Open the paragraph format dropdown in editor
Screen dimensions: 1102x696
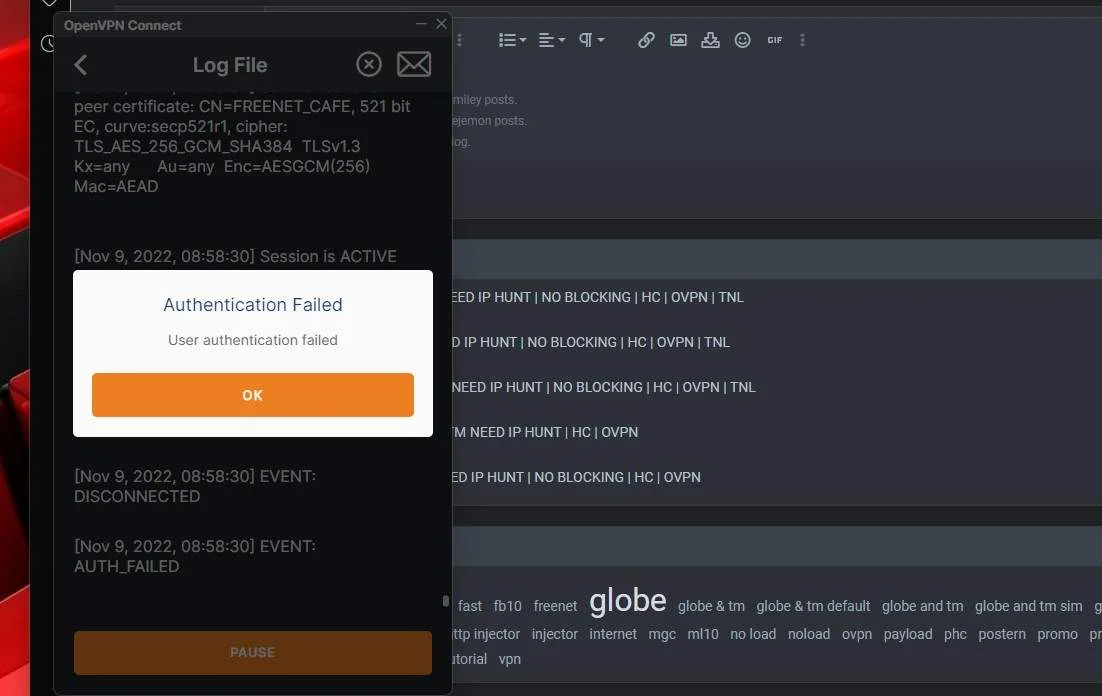coord(591,40)
